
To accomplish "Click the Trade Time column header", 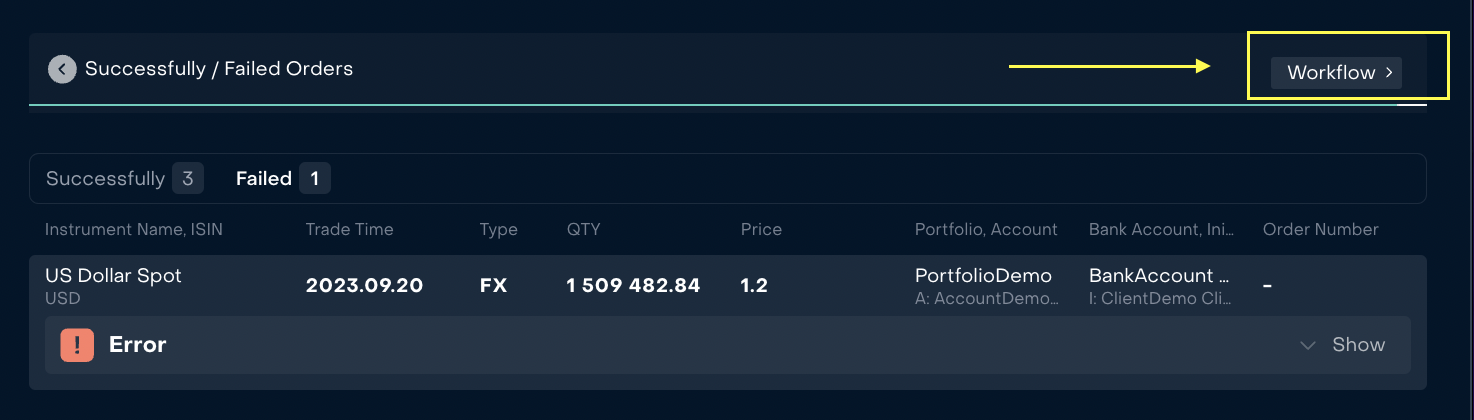I will pos(349,230).
